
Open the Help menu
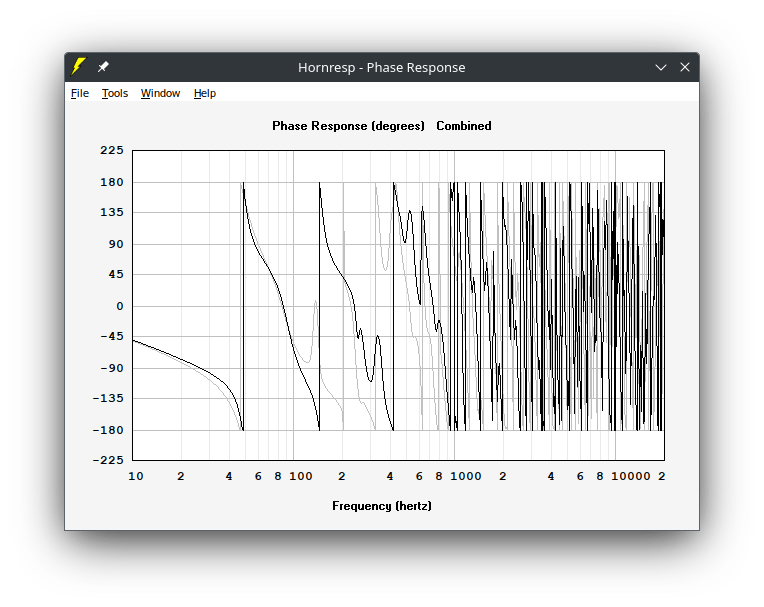(x=205, y=93)
